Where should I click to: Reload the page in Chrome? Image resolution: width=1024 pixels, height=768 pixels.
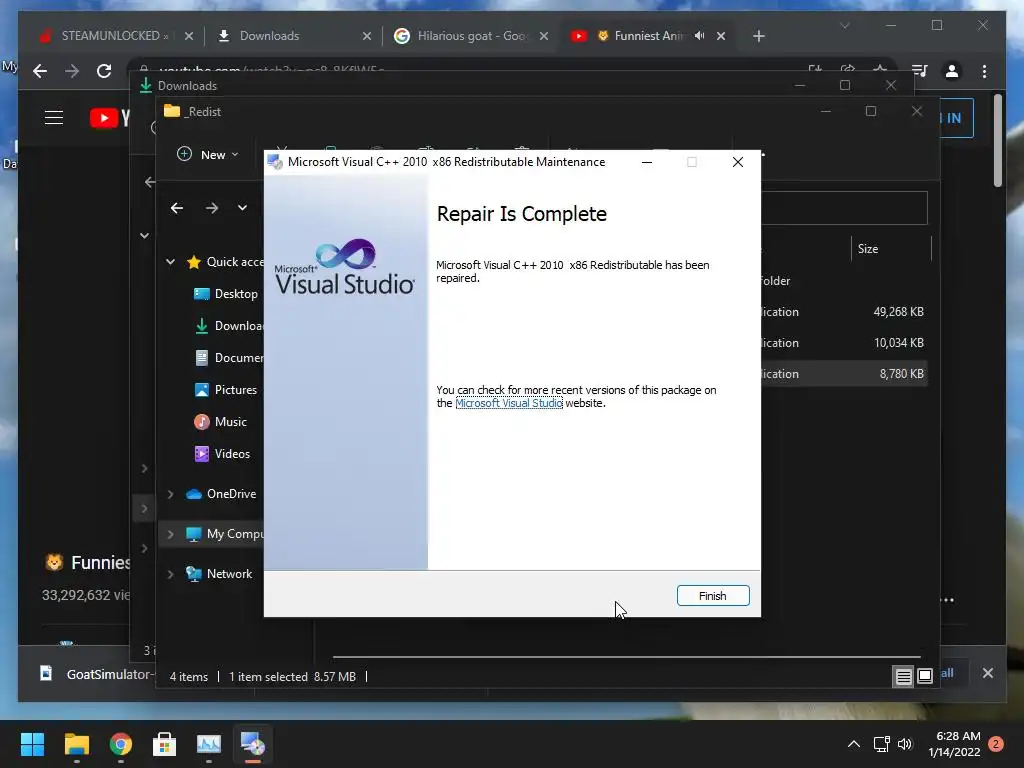click(x=104, y=71)
